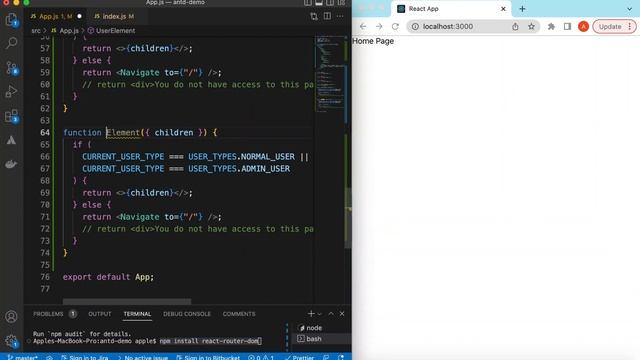640x360 pixels.
Task: Open the Source Control view
Action: (11, 68)
